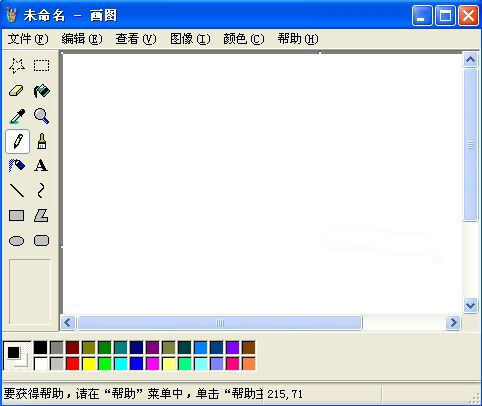482x406 pixels.
Task: Select the Pick Color eyedropper tool
Action: (17, 116)
